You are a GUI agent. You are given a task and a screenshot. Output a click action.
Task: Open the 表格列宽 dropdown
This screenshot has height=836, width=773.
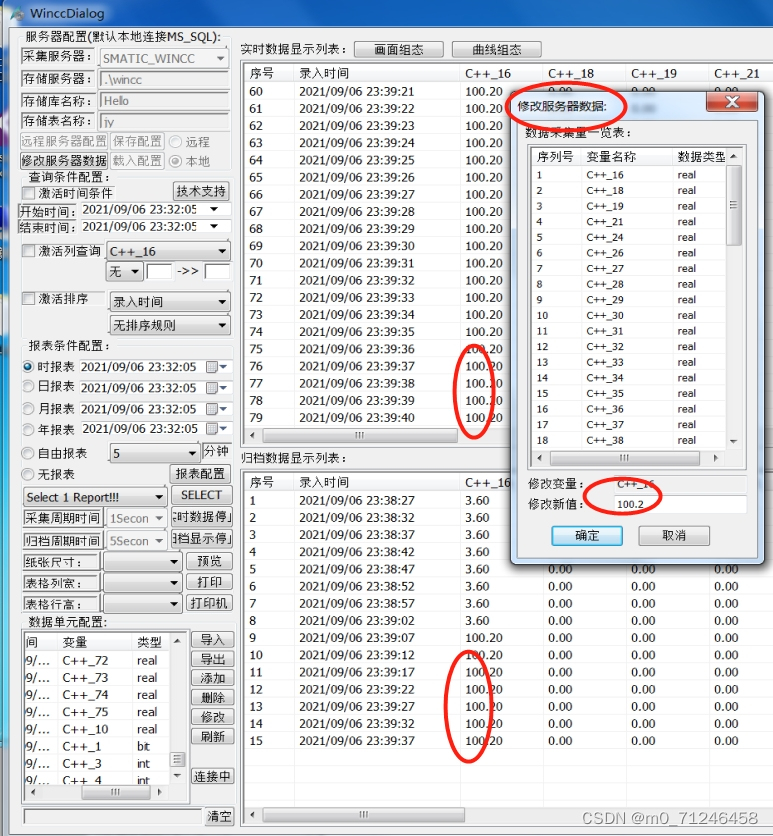coord(173,583)
